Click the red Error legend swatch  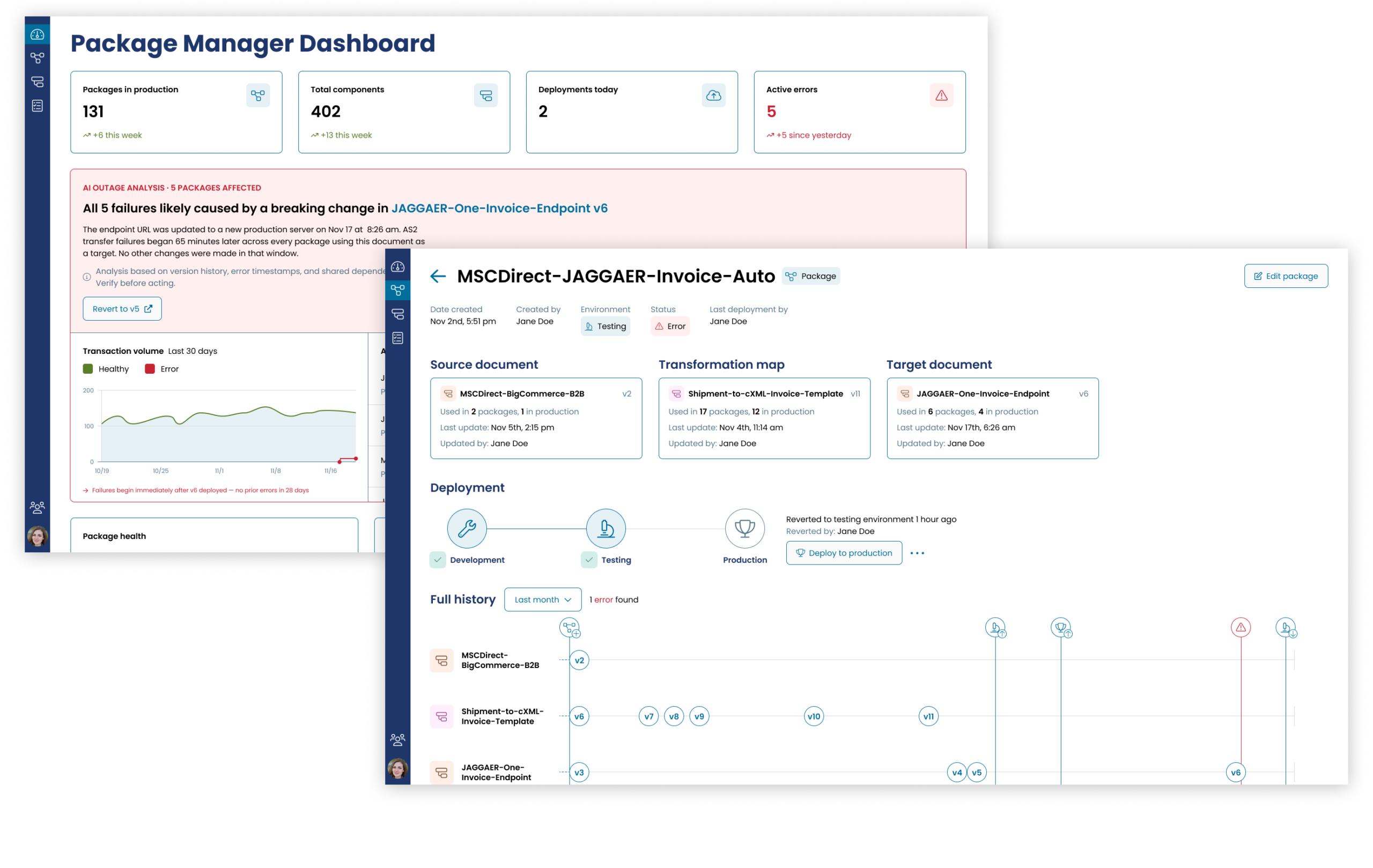click(150, 369)
